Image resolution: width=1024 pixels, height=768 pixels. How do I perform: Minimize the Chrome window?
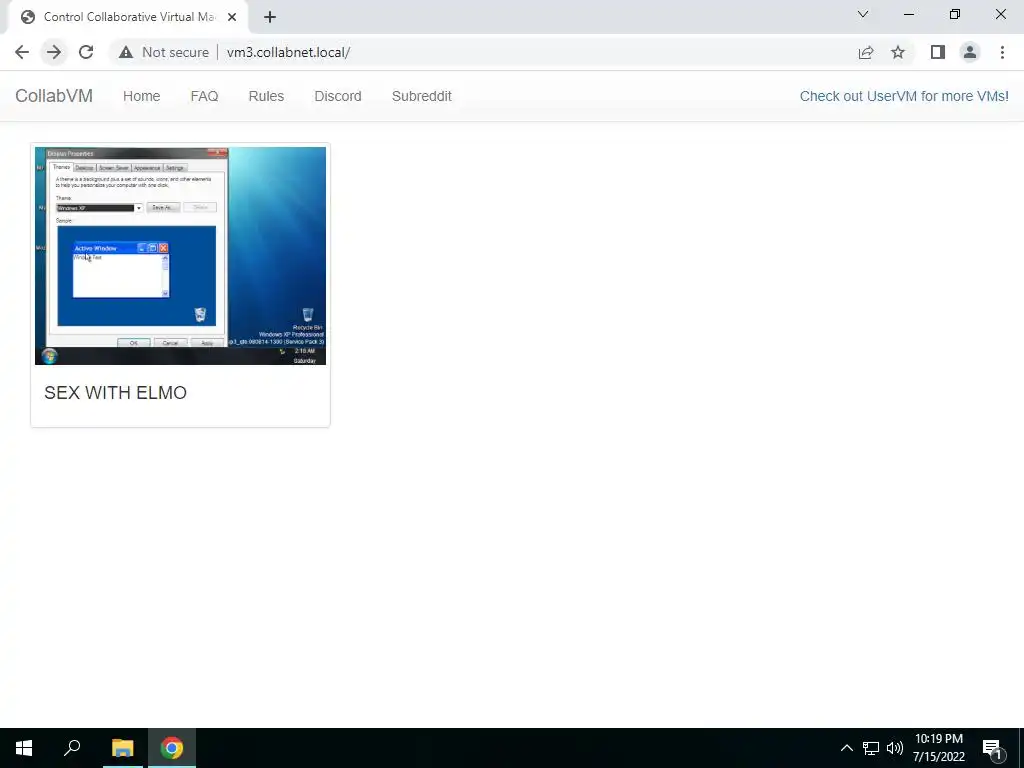[x=908, y=14]
